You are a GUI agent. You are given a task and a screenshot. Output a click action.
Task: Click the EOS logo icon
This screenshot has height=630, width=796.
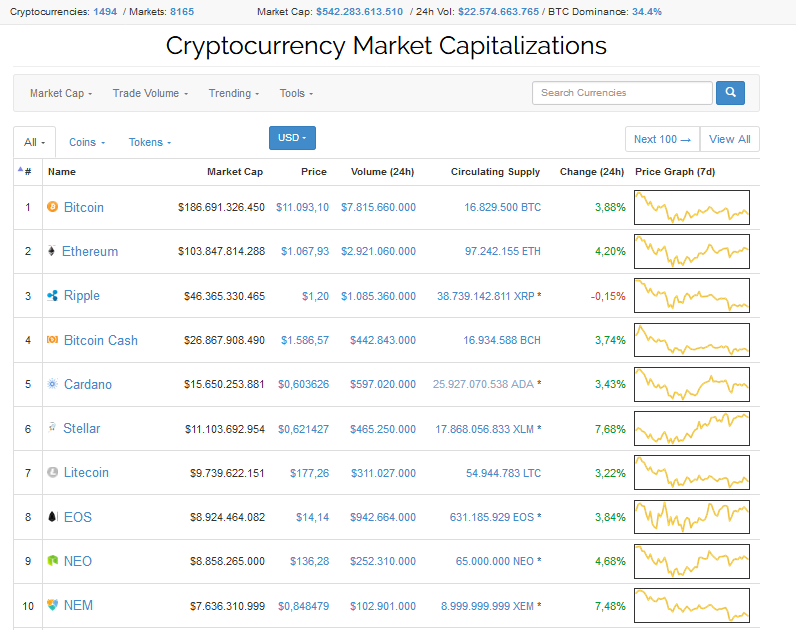pyautogui.click(x=53, y=517)
